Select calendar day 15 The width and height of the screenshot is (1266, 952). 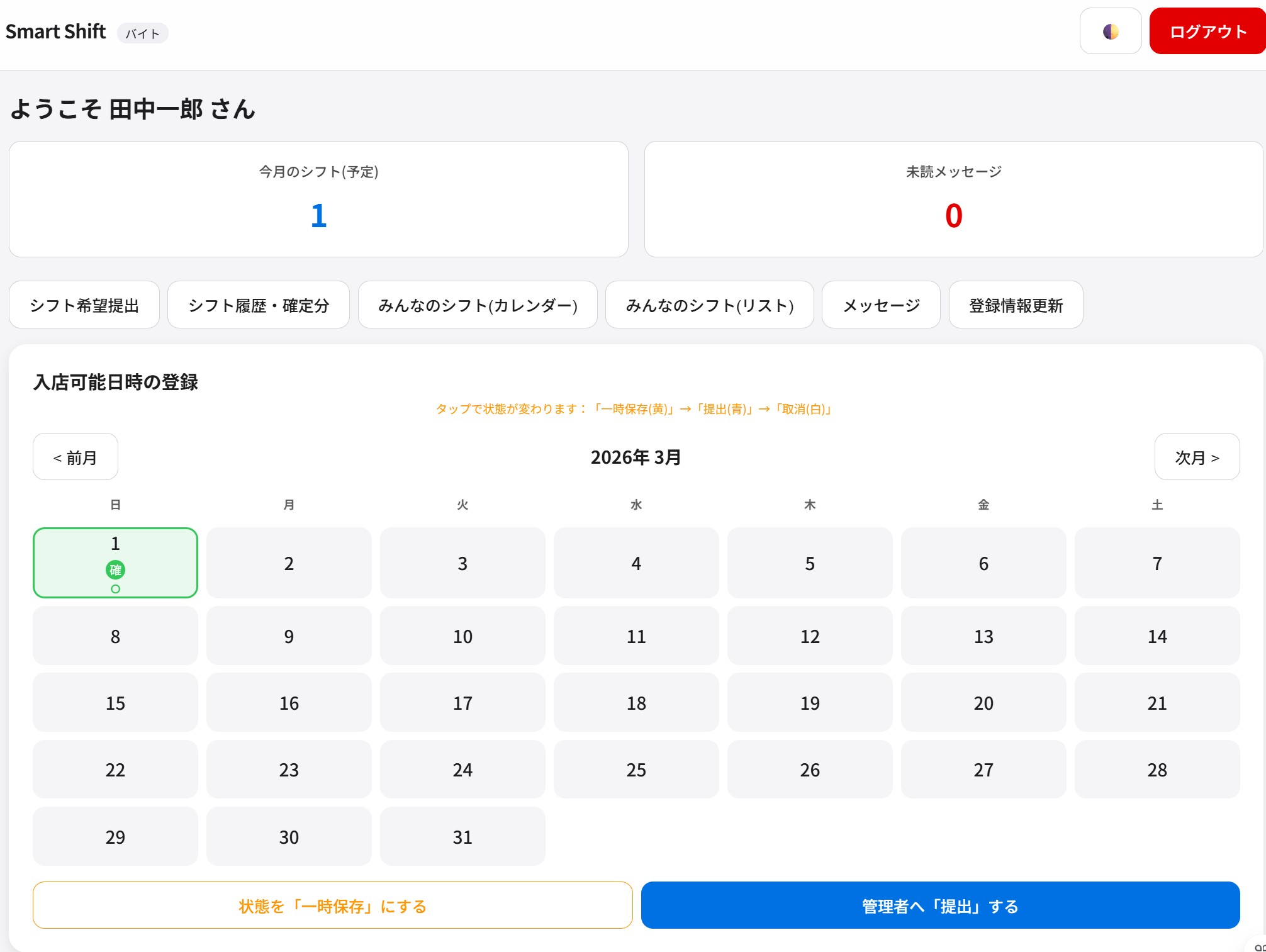(x=115, y=702)
